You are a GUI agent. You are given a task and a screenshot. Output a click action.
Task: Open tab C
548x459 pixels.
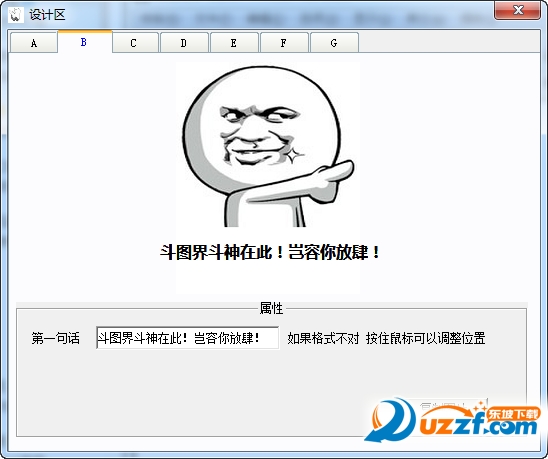tap(135, 43)
